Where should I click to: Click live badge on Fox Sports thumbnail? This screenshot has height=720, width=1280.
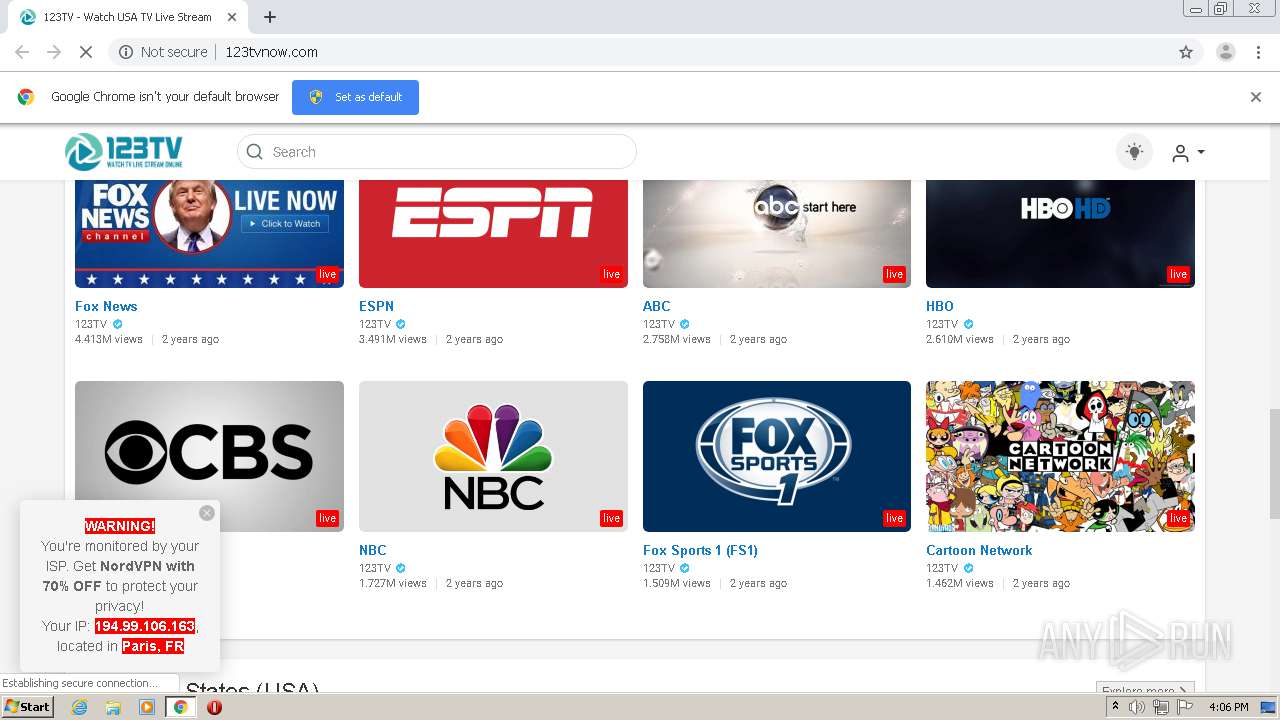pyautogui.click(x=894, y=518)
